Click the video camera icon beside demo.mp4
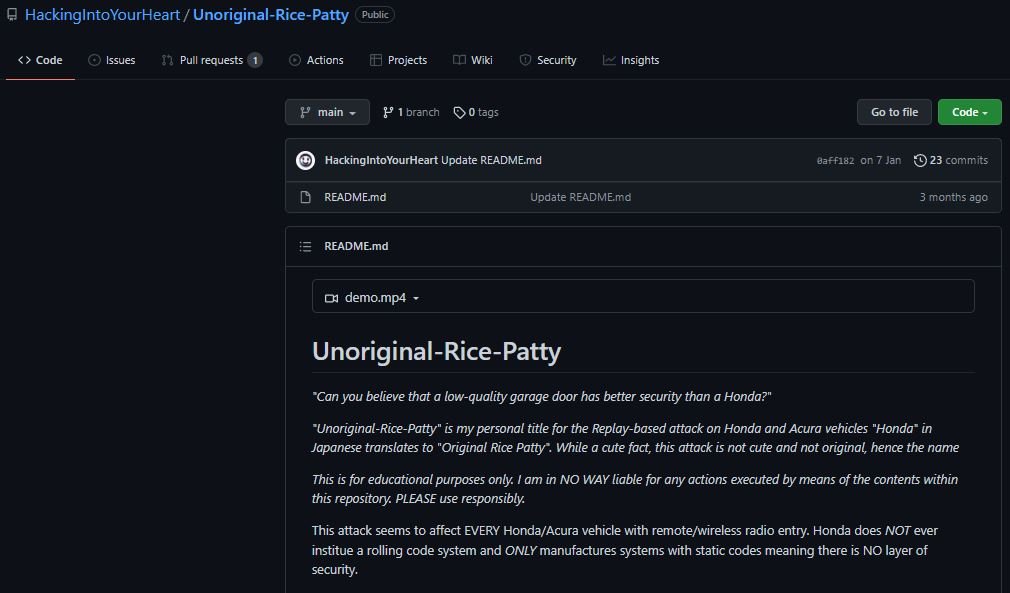This screenshot has width=1010, height=593. click(x=331, y=298)
